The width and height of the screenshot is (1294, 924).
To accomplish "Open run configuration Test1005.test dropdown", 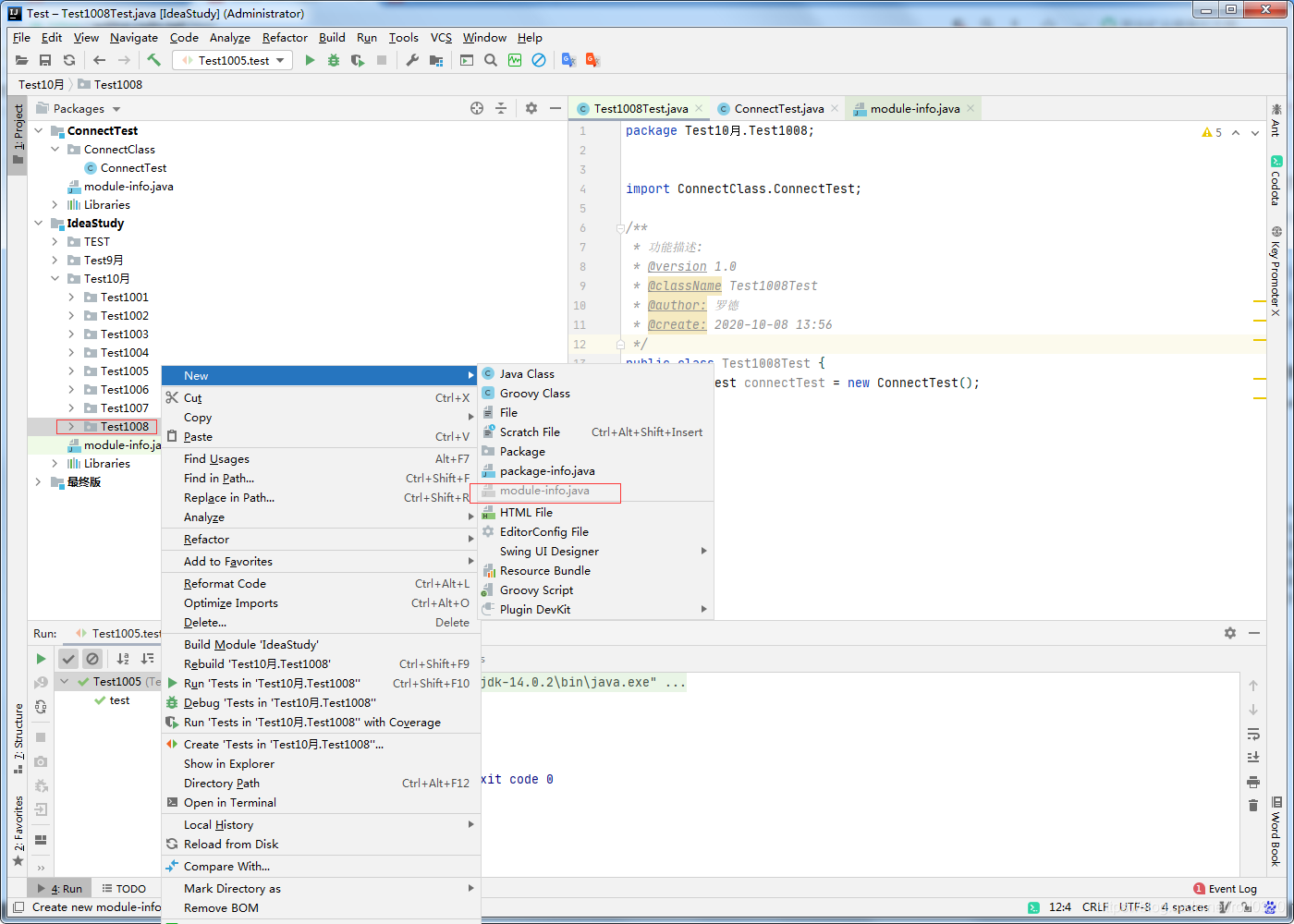I will pos(233,60).
